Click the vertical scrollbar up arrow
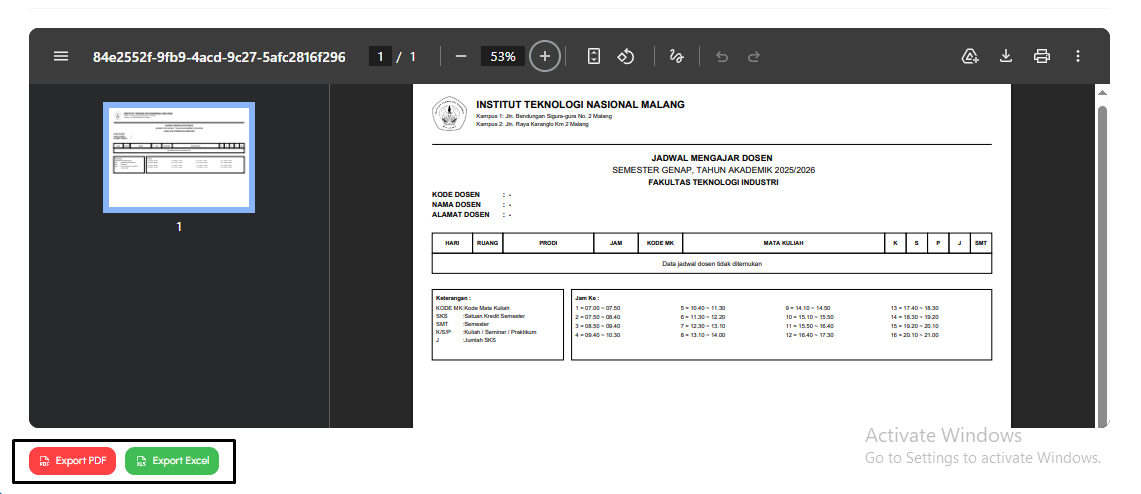This screenshot has height=494, width=1141. pos(1102,93)
